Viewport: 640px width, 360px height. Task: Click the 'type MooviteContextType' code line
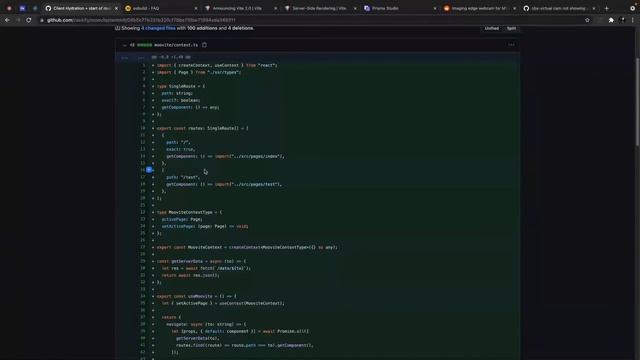189,212
